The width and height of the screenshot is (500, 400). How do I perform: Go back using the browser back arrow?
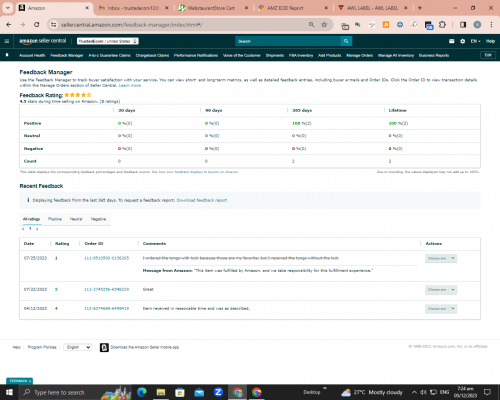tap(9, 25)
